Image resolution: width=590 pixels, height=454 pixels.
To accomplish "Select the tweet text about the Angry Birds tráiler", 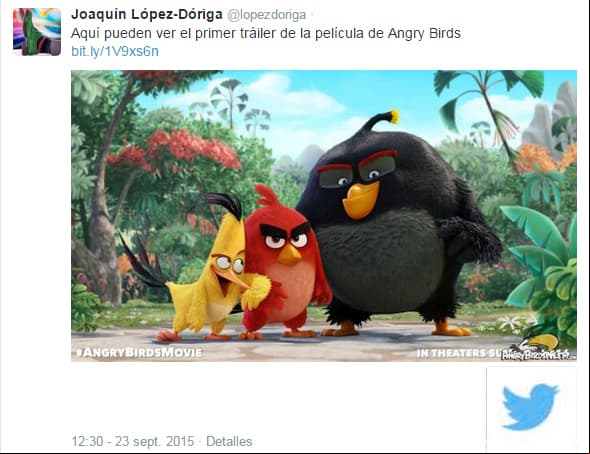I will tap(266, 33).
